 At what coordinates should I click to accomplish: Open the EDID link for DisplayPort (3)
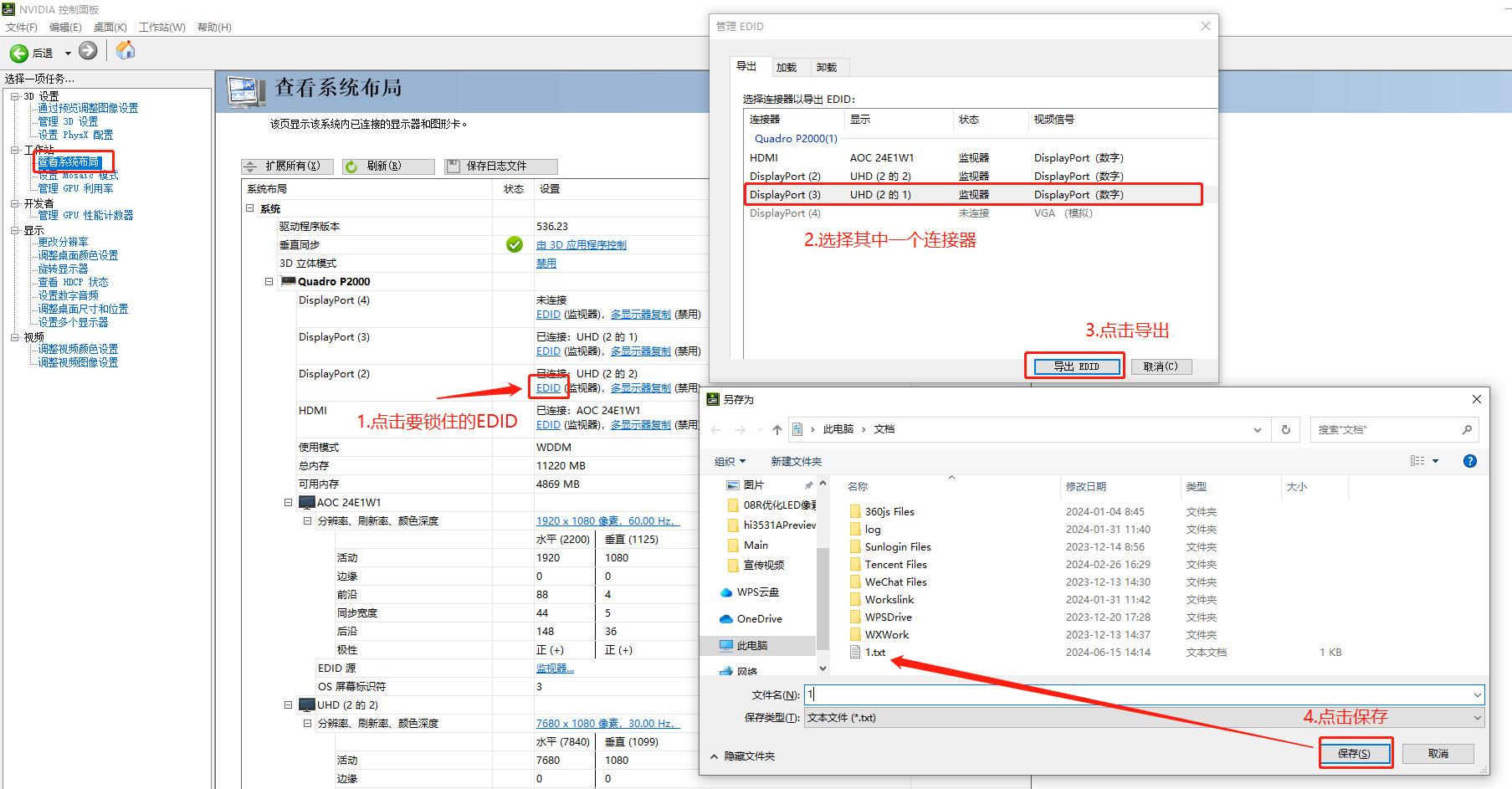tap(548, 351)
